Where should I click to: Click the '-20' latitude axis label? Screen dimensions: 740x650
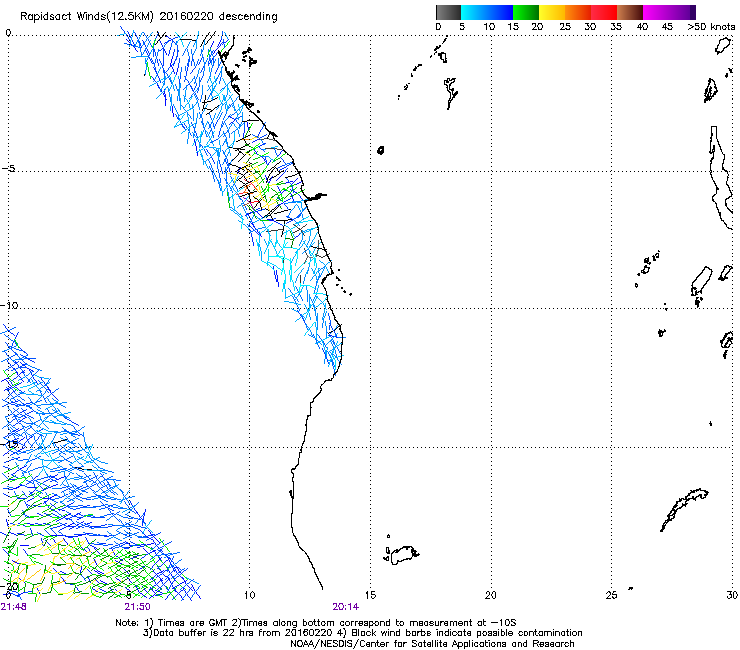tap(10, 586)
